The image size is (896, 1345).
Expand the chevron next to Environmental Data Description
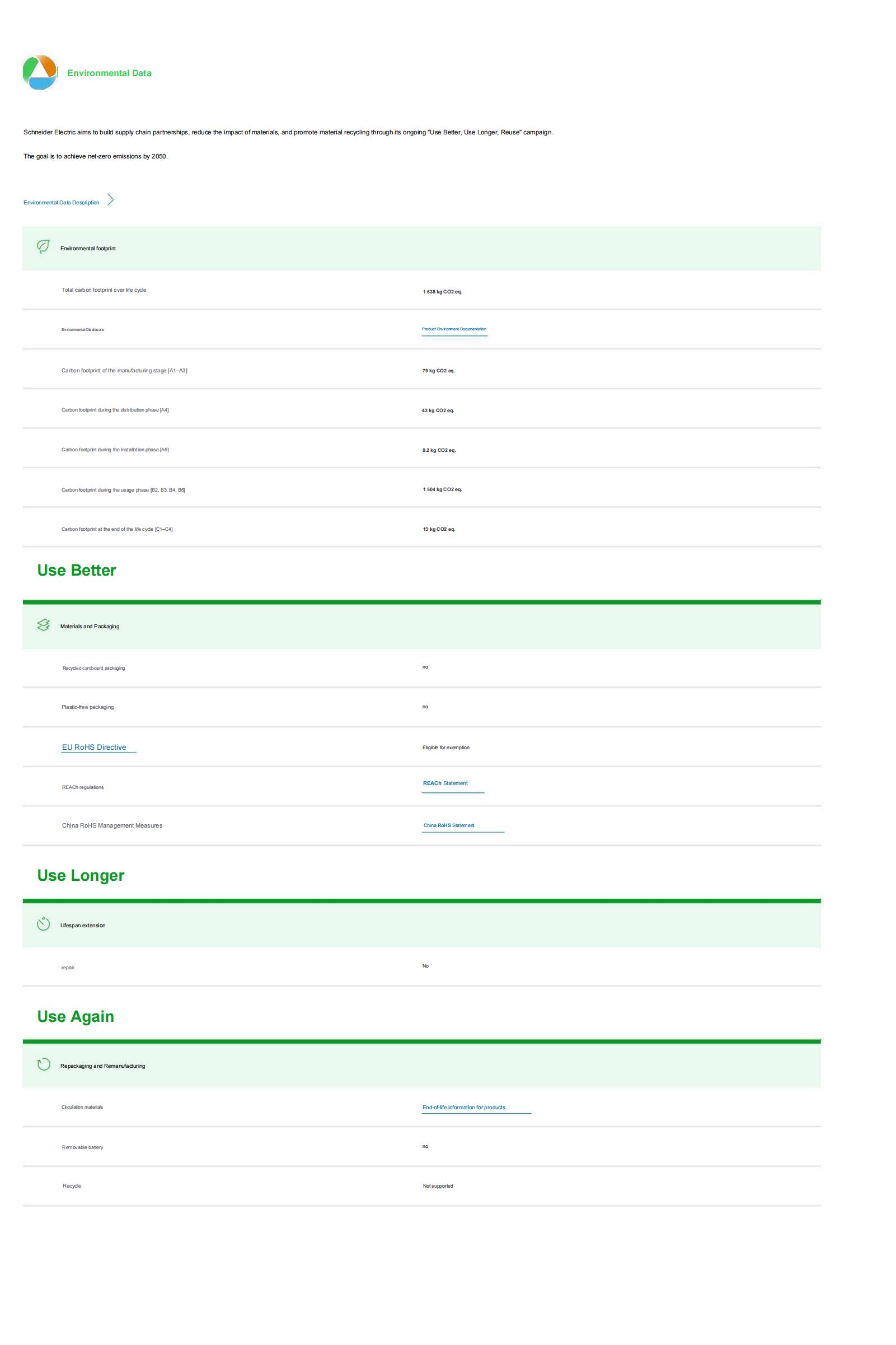click(x=111, y=200)
